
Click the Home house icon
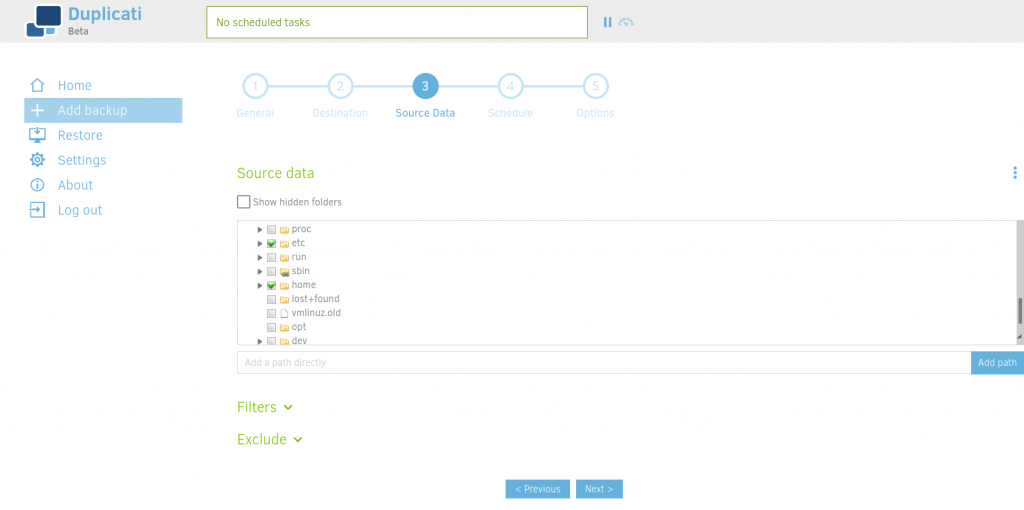pos(37,86)
